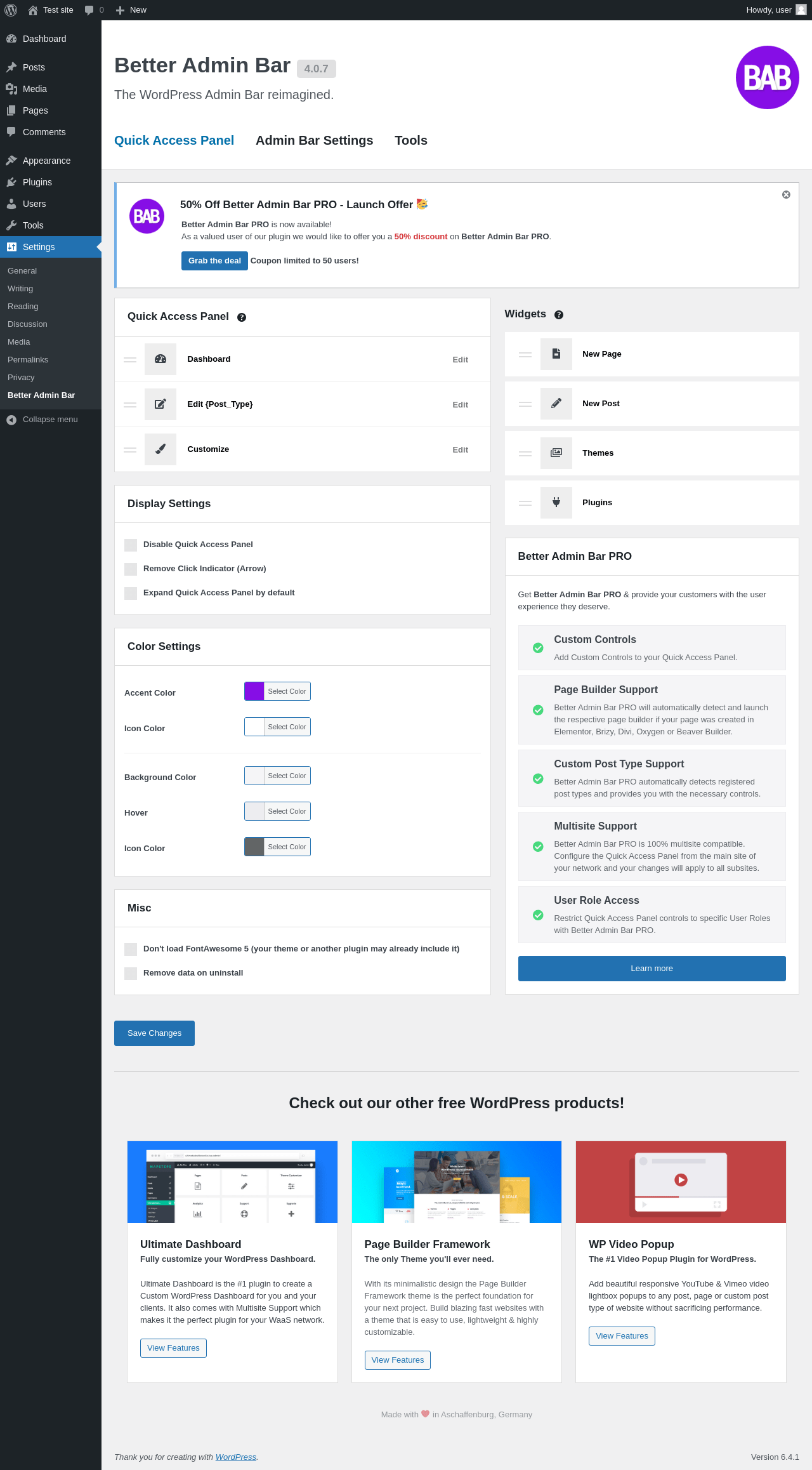Click the Edit link for Edit {Post_Type}
The image size is (812, 1470).
(460, 405)
